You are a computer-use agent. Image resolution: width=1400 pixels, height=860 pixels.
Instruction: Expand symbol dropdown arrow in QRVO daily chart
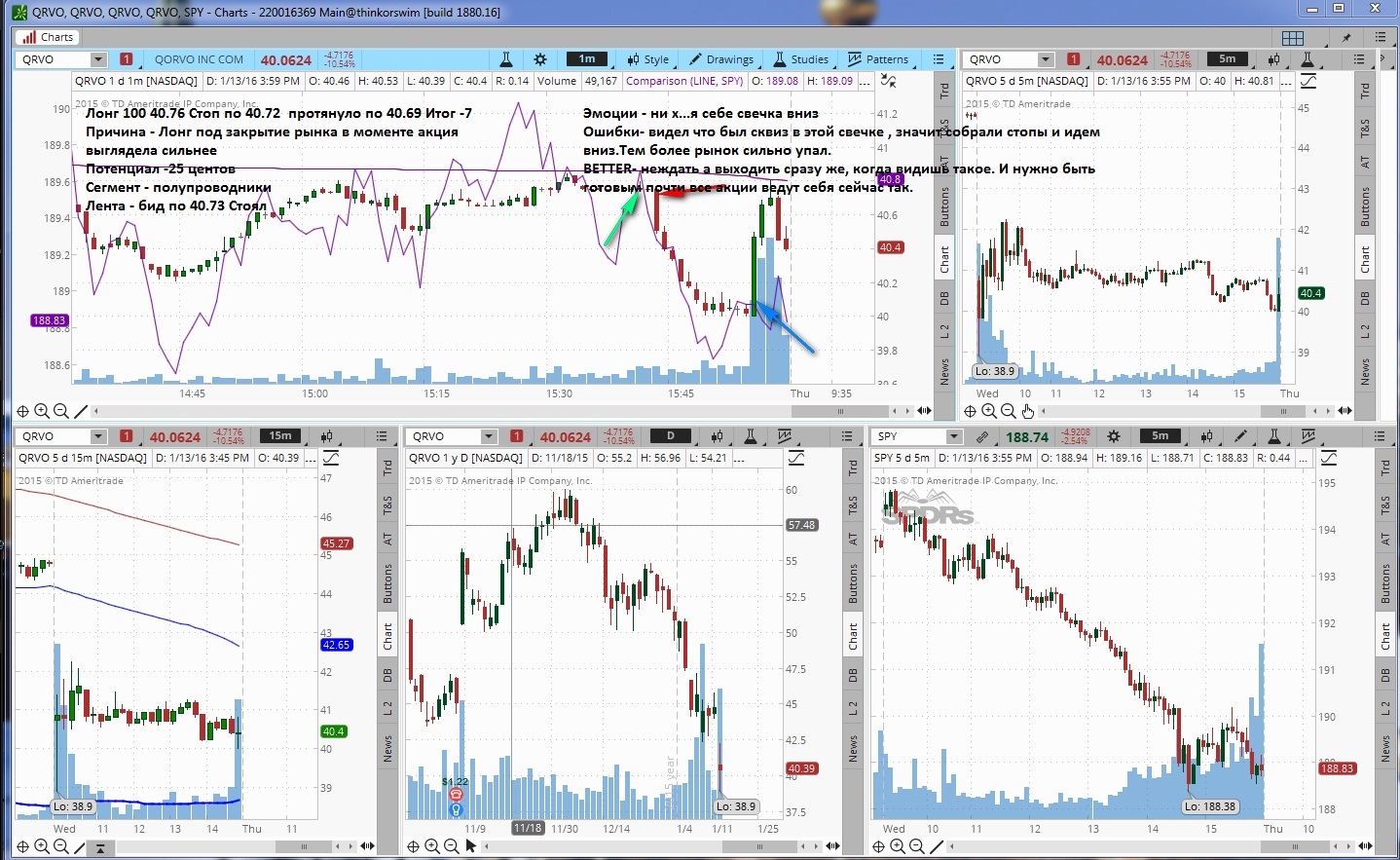click(x=489, y=436)
